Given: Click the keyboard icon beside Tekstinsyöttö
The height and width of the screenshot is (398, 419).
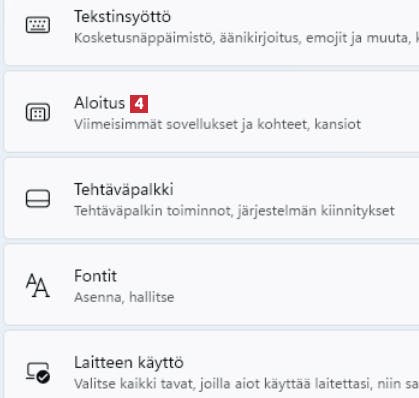Looking at the screenshot, I should click(38, 25).
